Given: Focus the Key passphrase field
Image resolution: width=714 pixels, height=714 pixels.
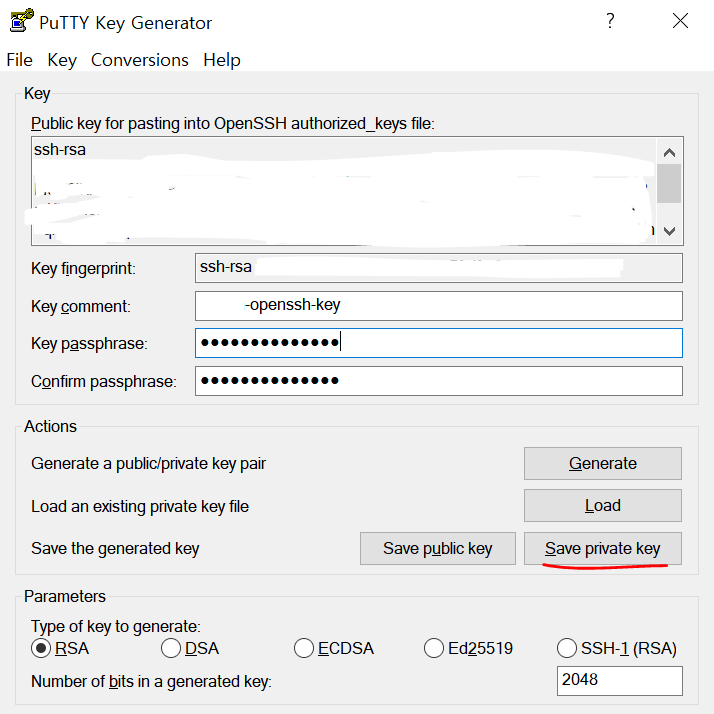Looking at the screenshot, I should (x=439, y=343).
